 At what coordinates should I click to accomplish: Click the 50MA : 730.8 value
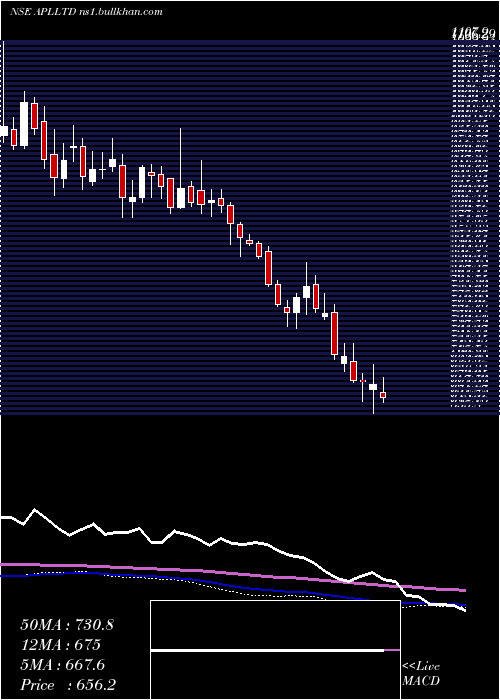(67, 625)
